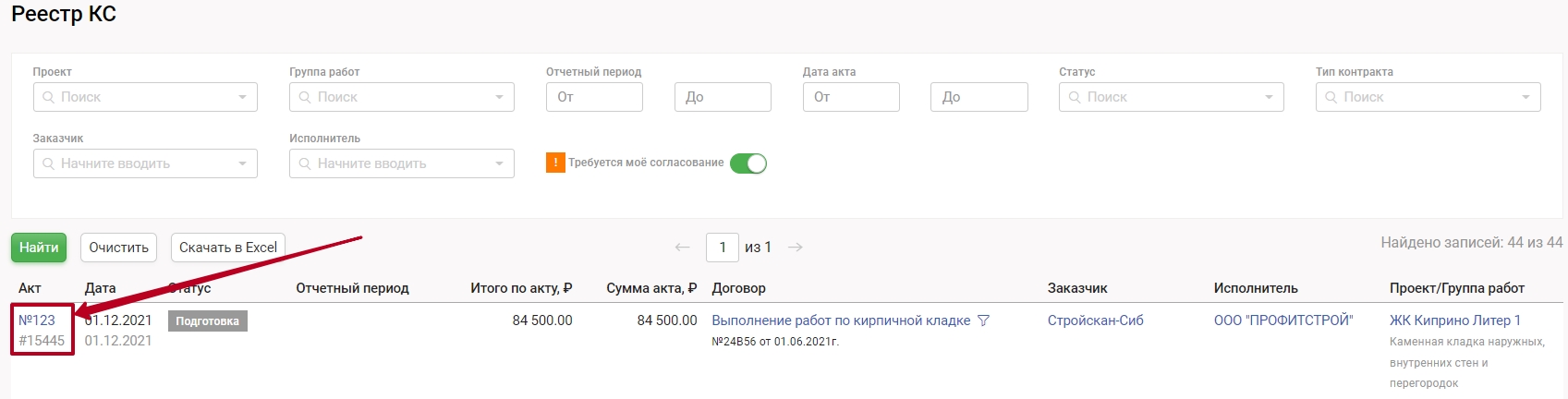Click the orange exclamation warning icon
This screenshot has height=399, width=1568.
pyautogui.click(x=555, y=163)
